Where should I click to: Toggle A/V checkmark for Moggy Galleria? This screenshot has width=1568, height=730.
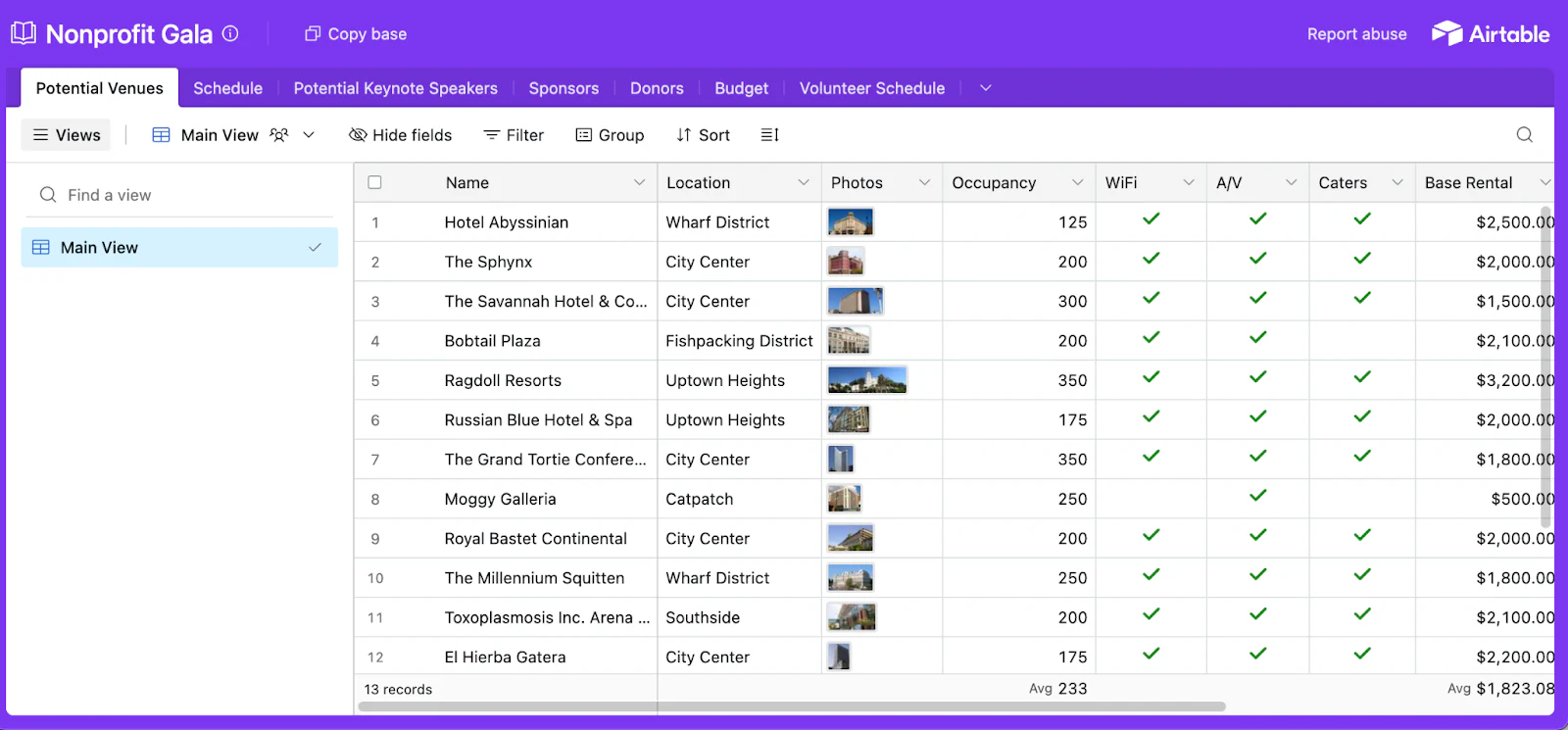1258,496
